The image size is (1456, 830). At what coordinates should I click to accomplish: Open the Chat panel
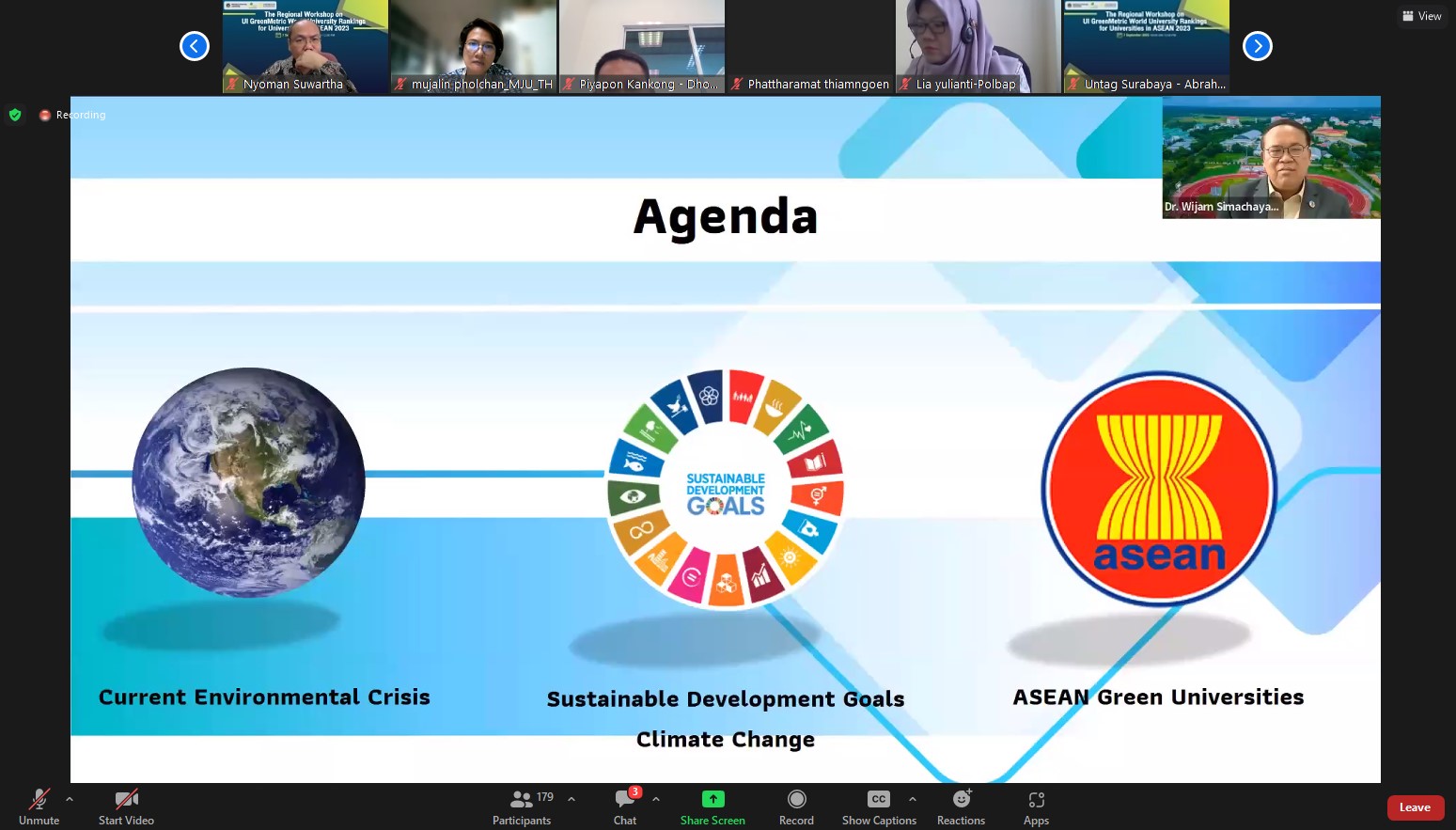point(625,807)
